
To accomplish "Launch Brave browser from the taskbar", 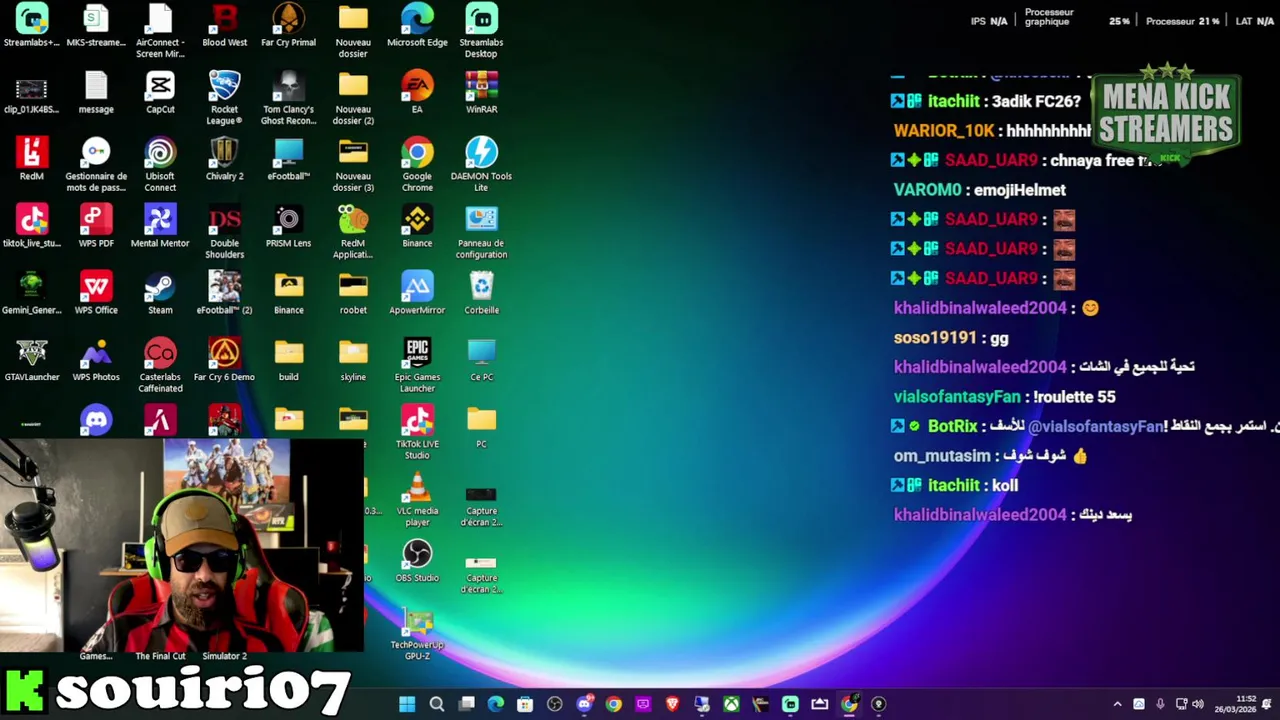I will (672, 704).
